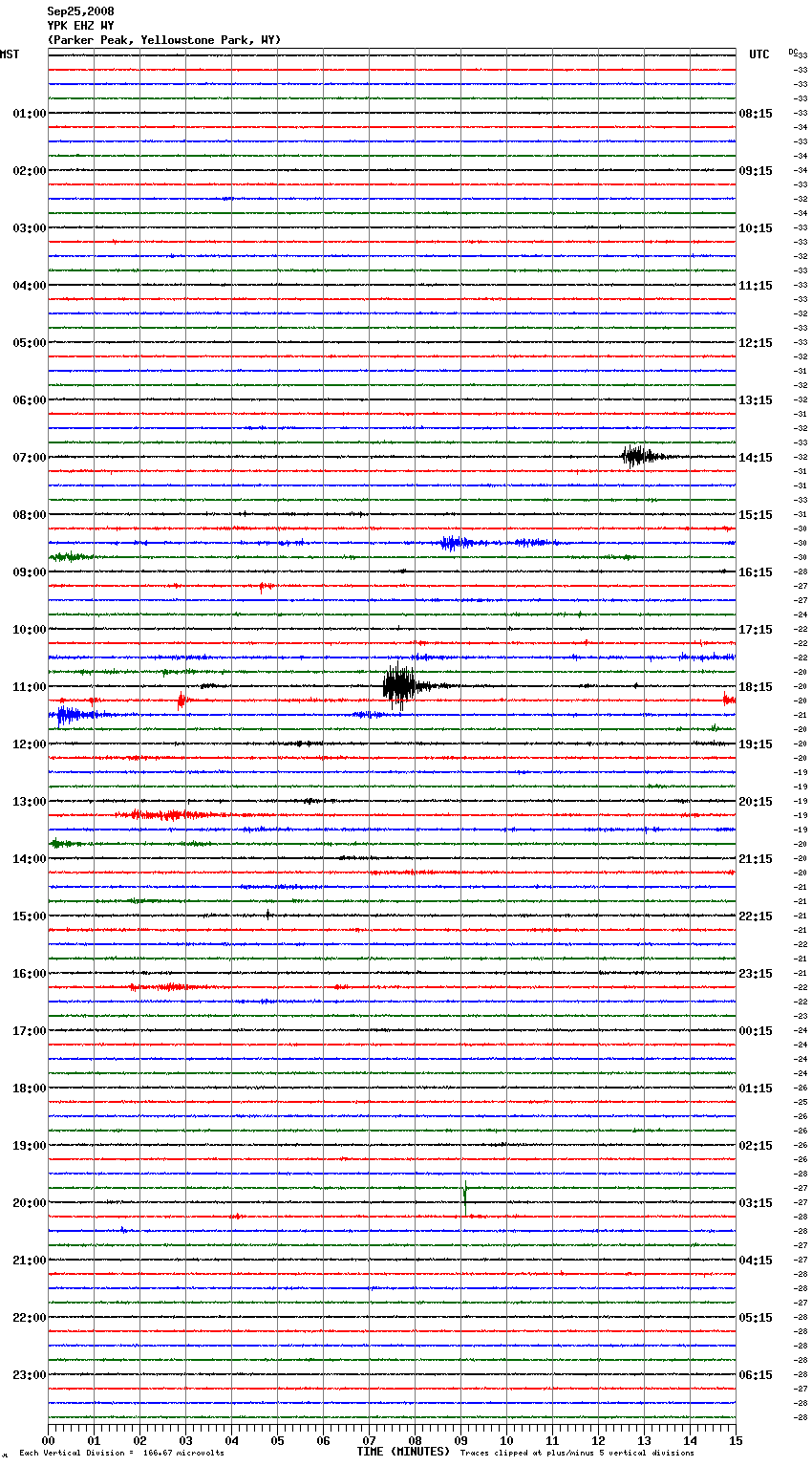Click the 03:15 UTC time label
Viewport: 812px width, 1466px height.
(x=756, y=1203)
